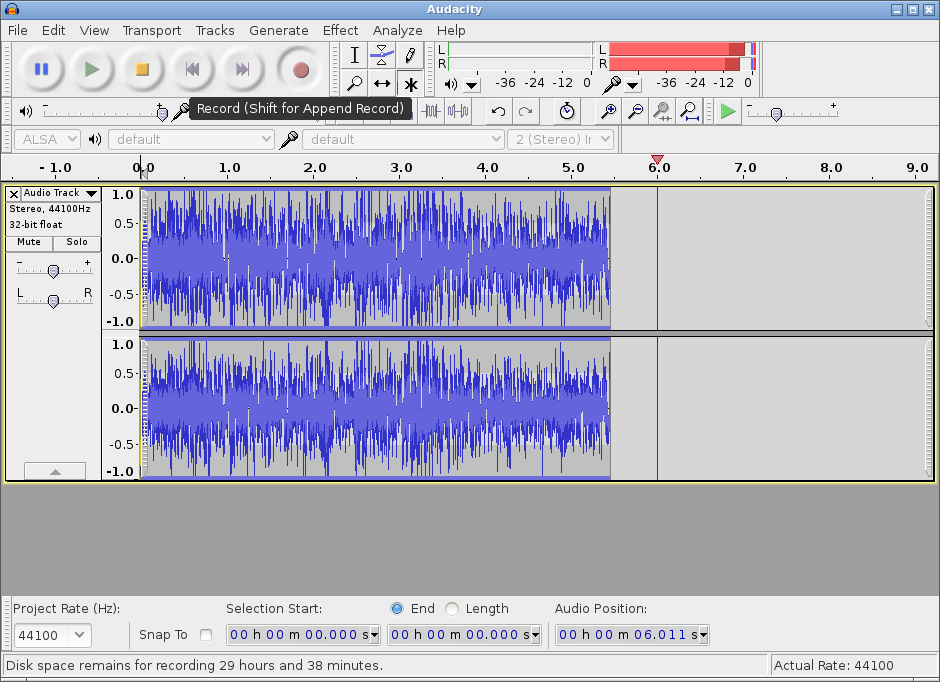
Task: Open the Analyze menu
Action: [397, 30]
